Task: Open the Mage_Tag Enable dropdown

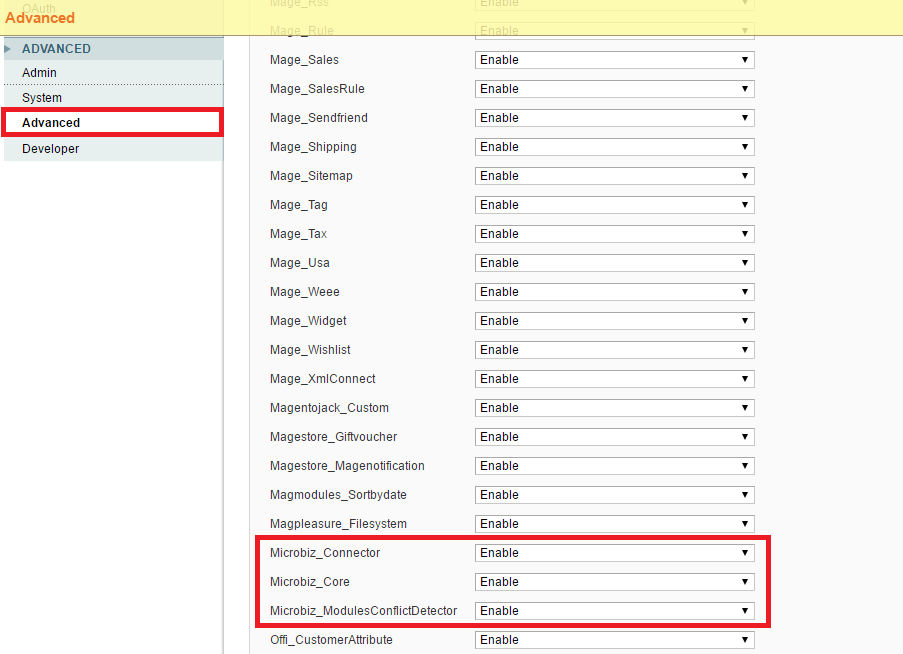Action: point(614,205)
